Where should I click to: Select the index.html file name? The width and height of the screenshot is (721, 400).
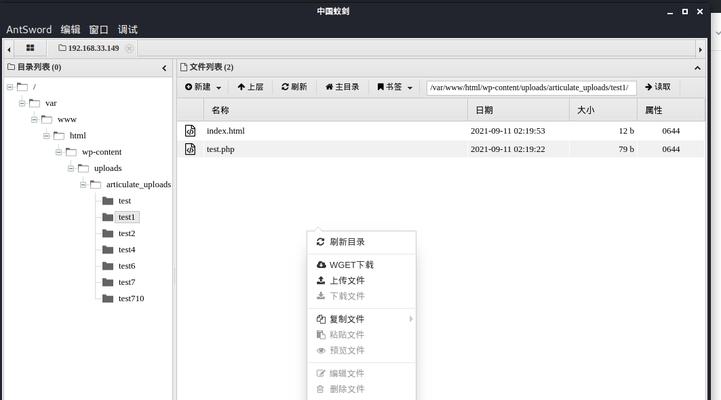tap(226, 131)
